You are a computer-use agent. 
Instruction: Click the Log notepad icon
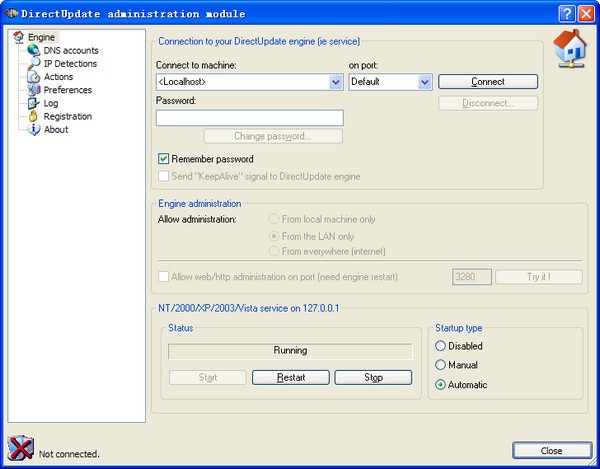tap(33, 103)
